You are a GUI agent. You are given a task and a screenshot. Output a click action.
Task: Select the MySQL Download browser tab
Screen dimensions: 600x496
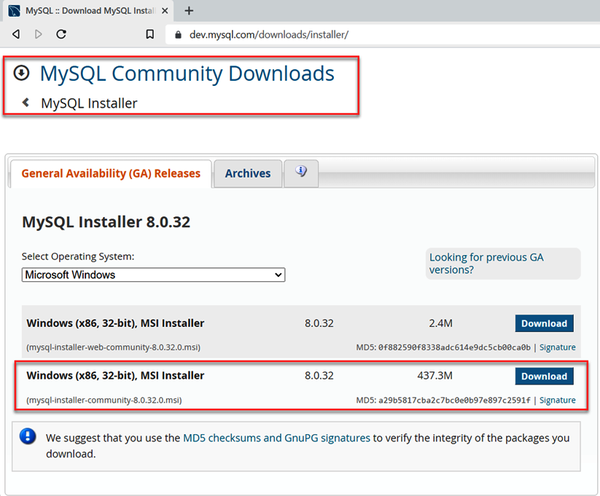(89, 11)
